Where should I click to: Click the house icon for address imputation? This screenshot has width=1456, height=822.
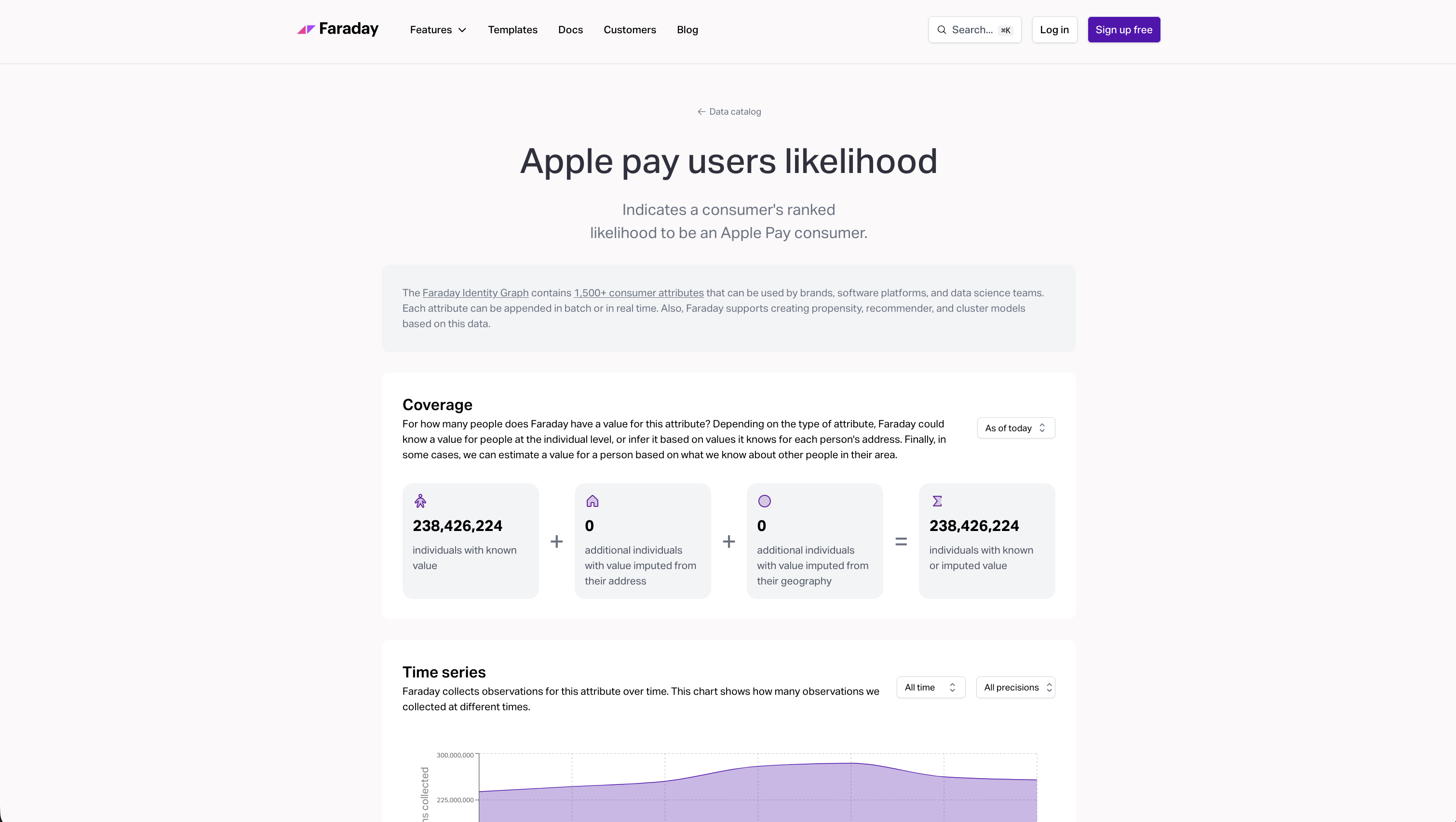tap(593, 501)
